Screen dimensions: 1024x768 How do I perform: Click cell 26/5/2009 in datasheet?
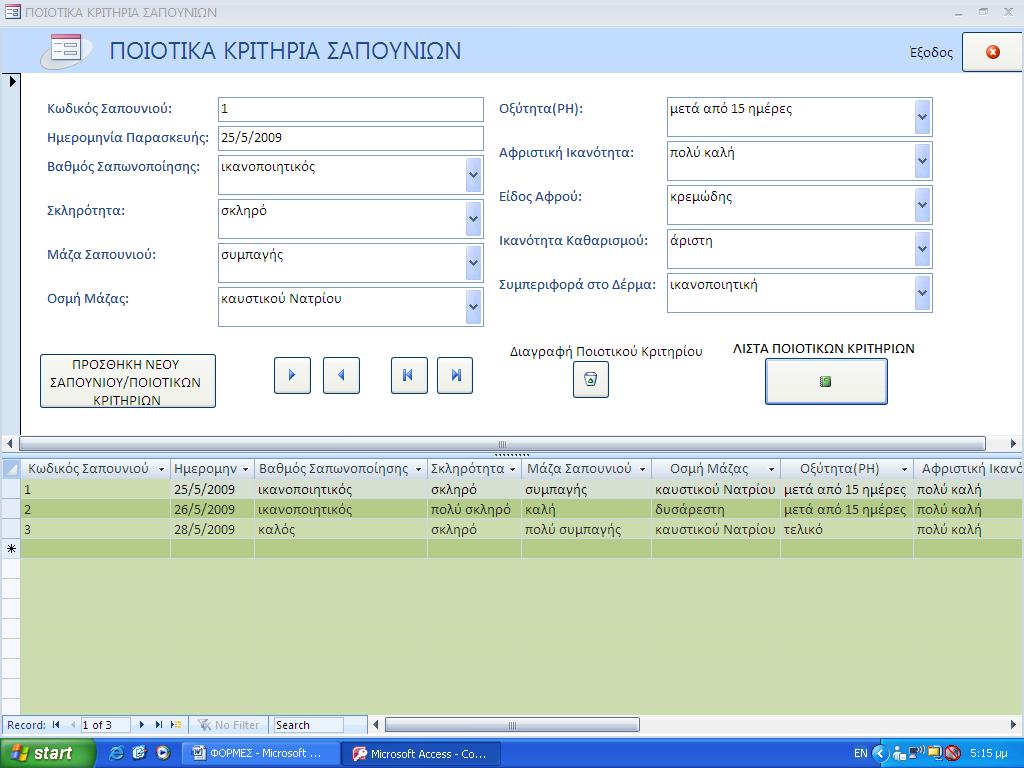(212, 509)
